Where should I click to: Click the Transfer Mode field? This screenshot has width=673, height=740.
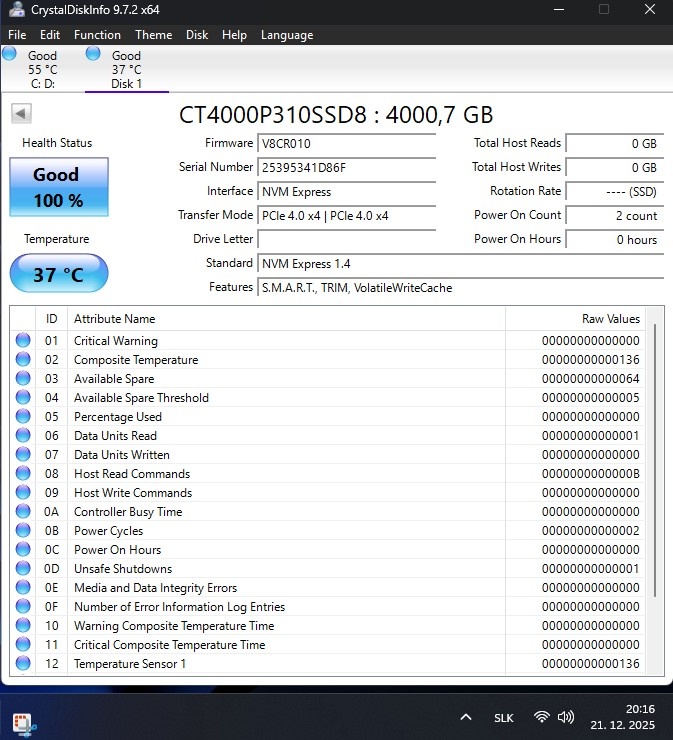(x=346, y=216)
